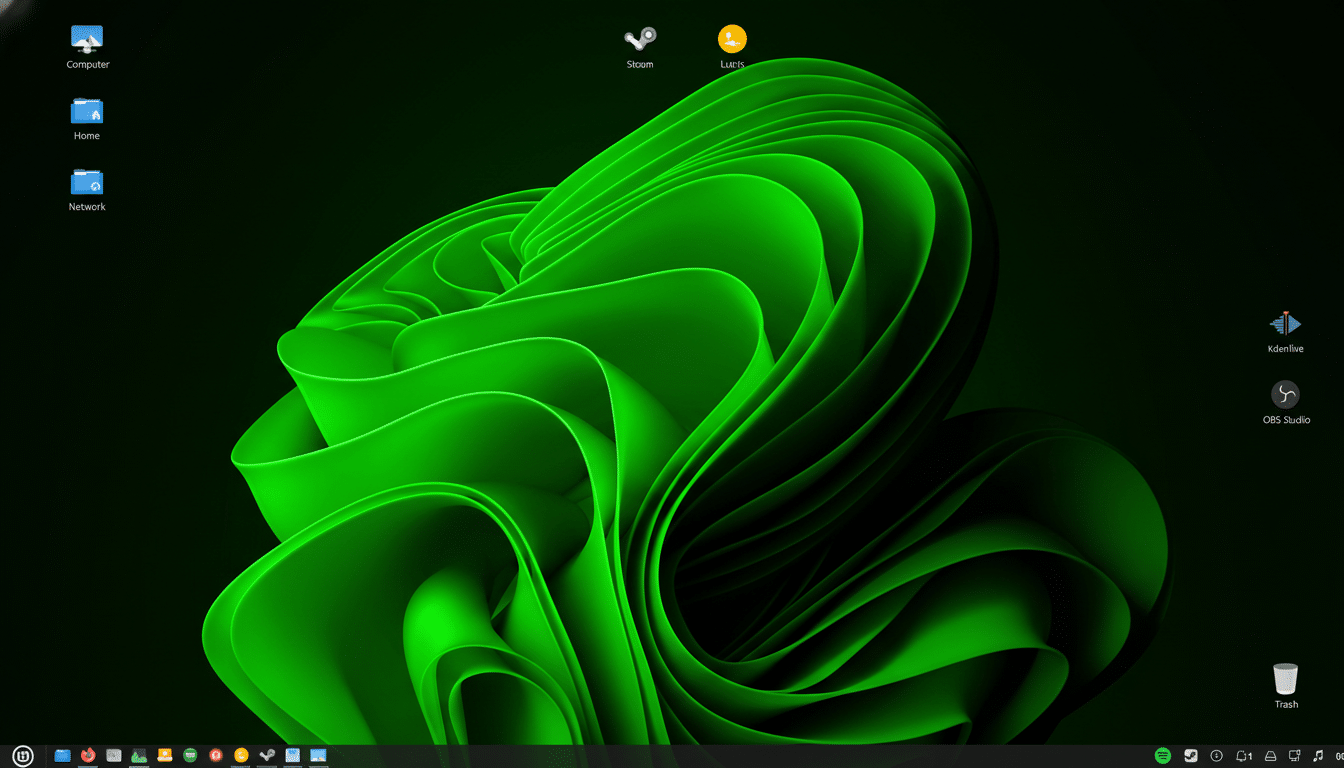The width and height of the screenshot is (1344, 768).
Task: Open Spotify from the system tray
Action: (x=1163, y=755)
